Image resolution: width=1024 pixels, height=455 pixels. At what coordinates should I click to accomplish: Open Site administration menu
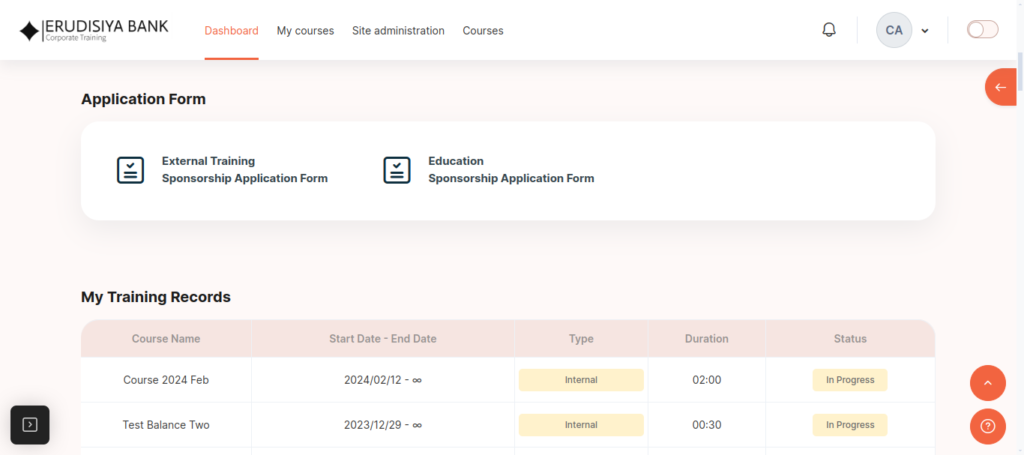coord(398,31)
